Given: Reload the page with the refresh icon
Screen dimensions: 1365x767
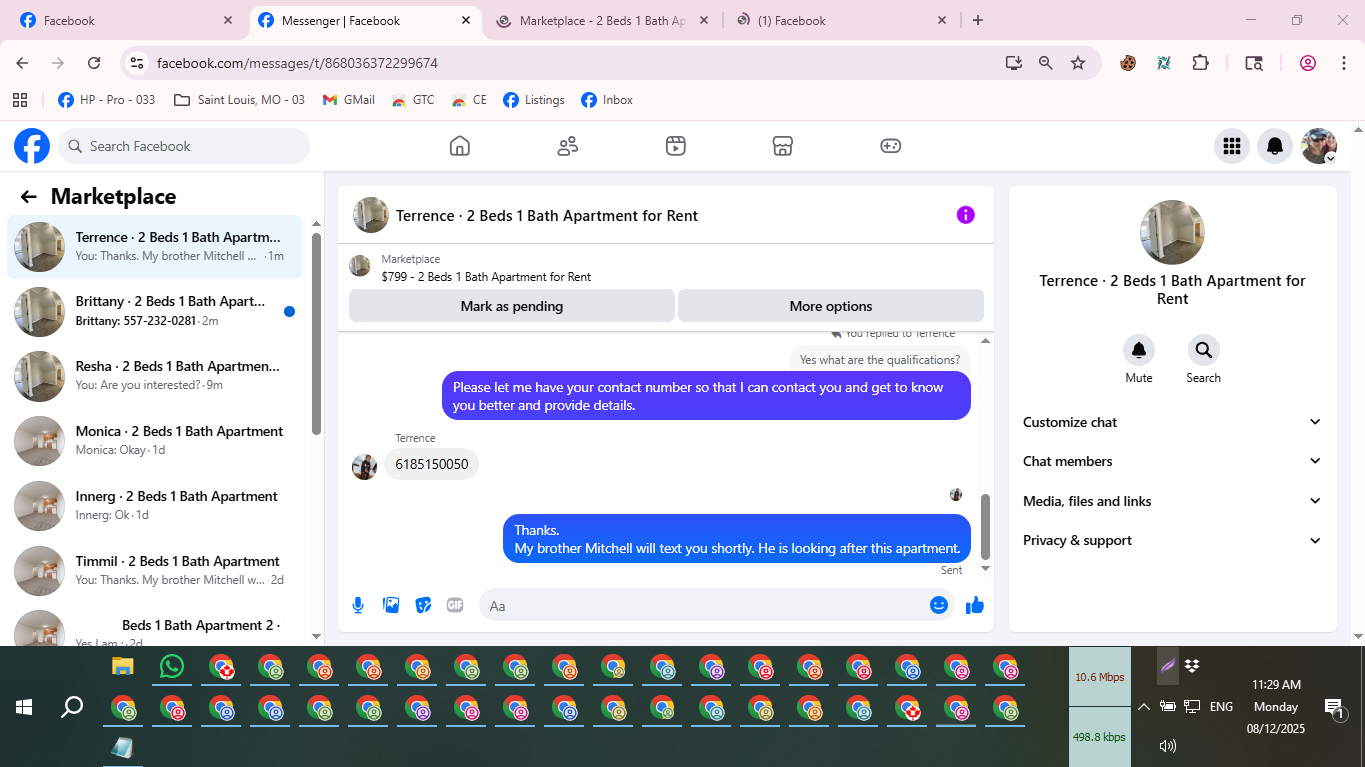Looking at the screenshot, I should click(x=94, y=63).
